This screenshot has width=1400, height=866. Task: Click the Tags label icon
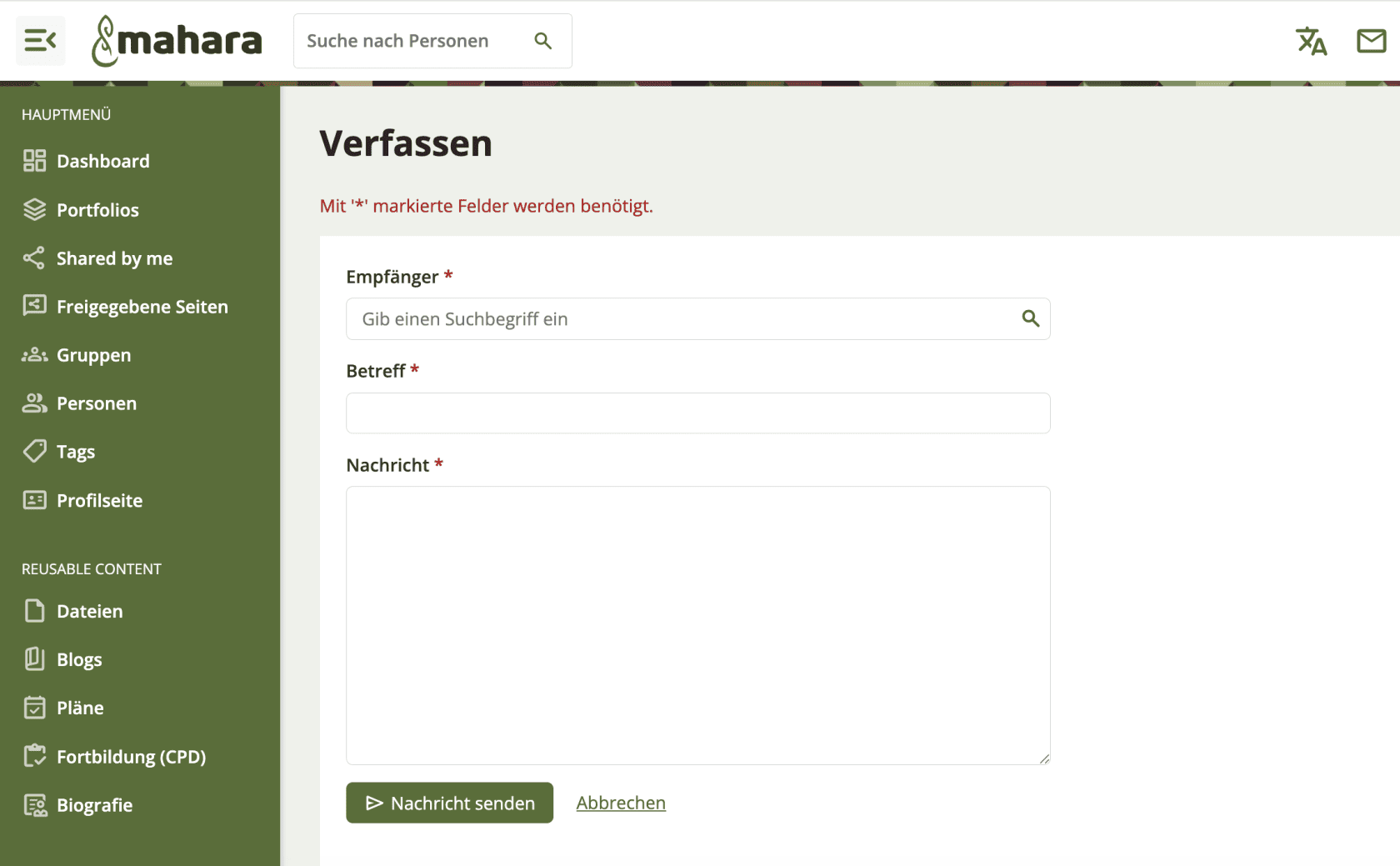(34, 451)
